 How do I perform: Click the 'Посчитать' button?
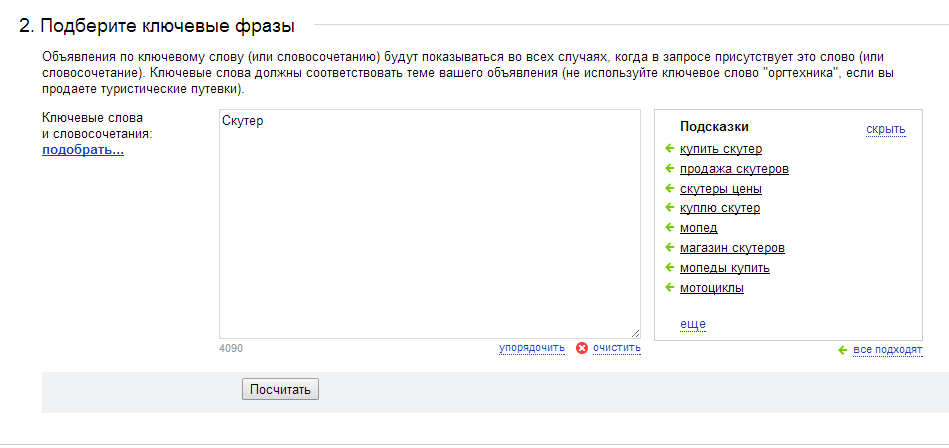280,389
